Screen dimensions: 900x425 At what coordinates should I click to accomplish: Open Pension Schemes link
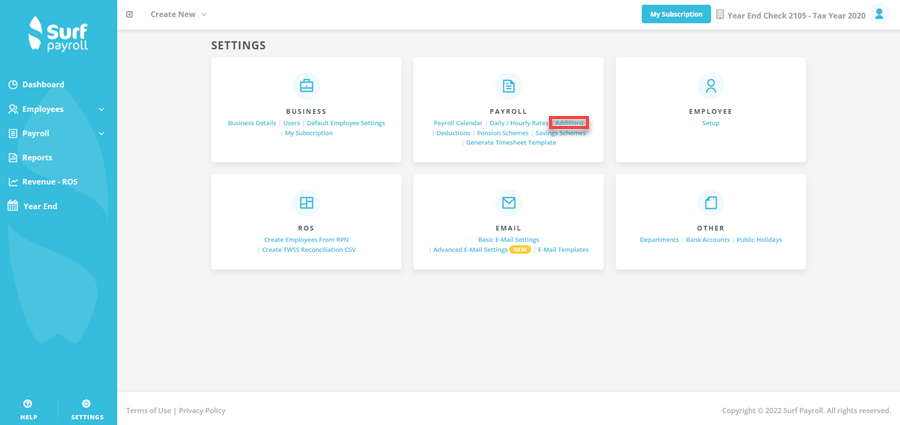tap(503, 133)
